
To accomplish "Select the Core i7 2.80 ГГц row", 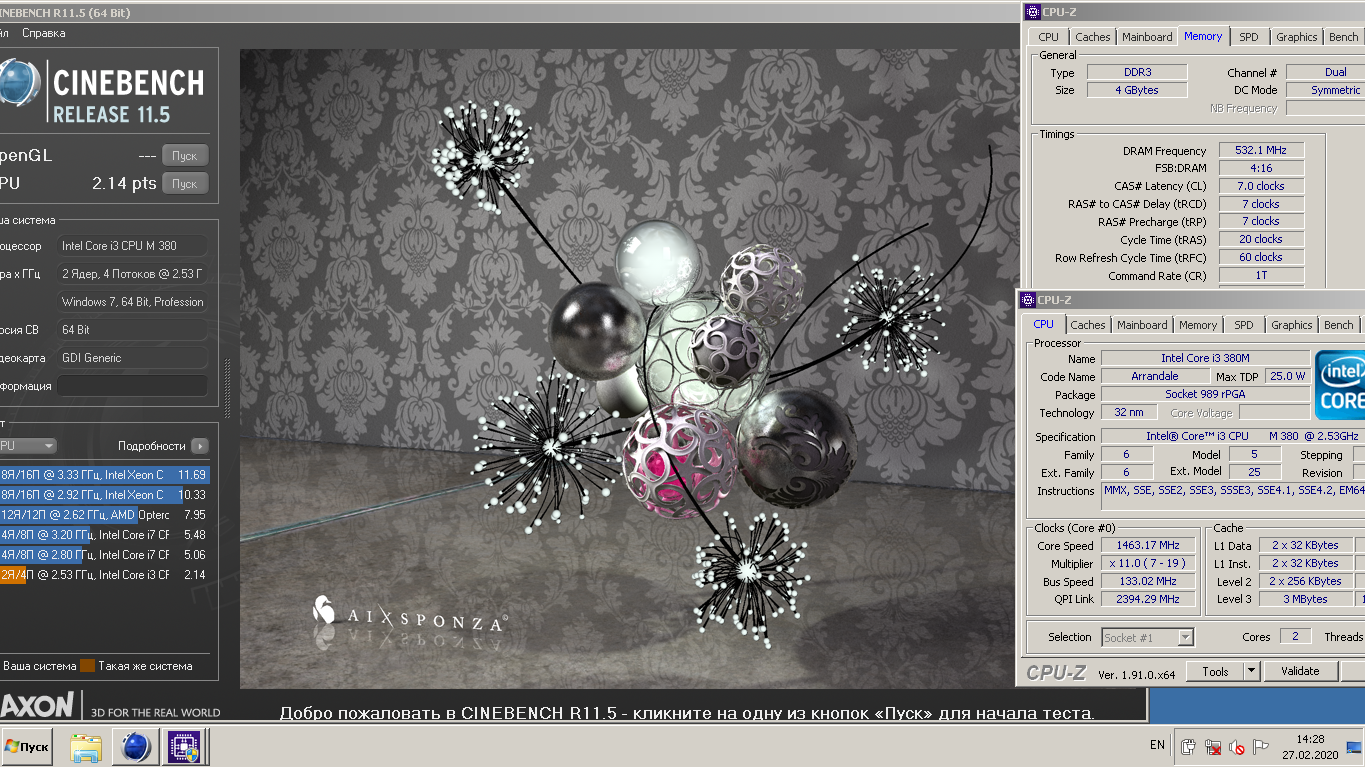I will tap(105, 555).
